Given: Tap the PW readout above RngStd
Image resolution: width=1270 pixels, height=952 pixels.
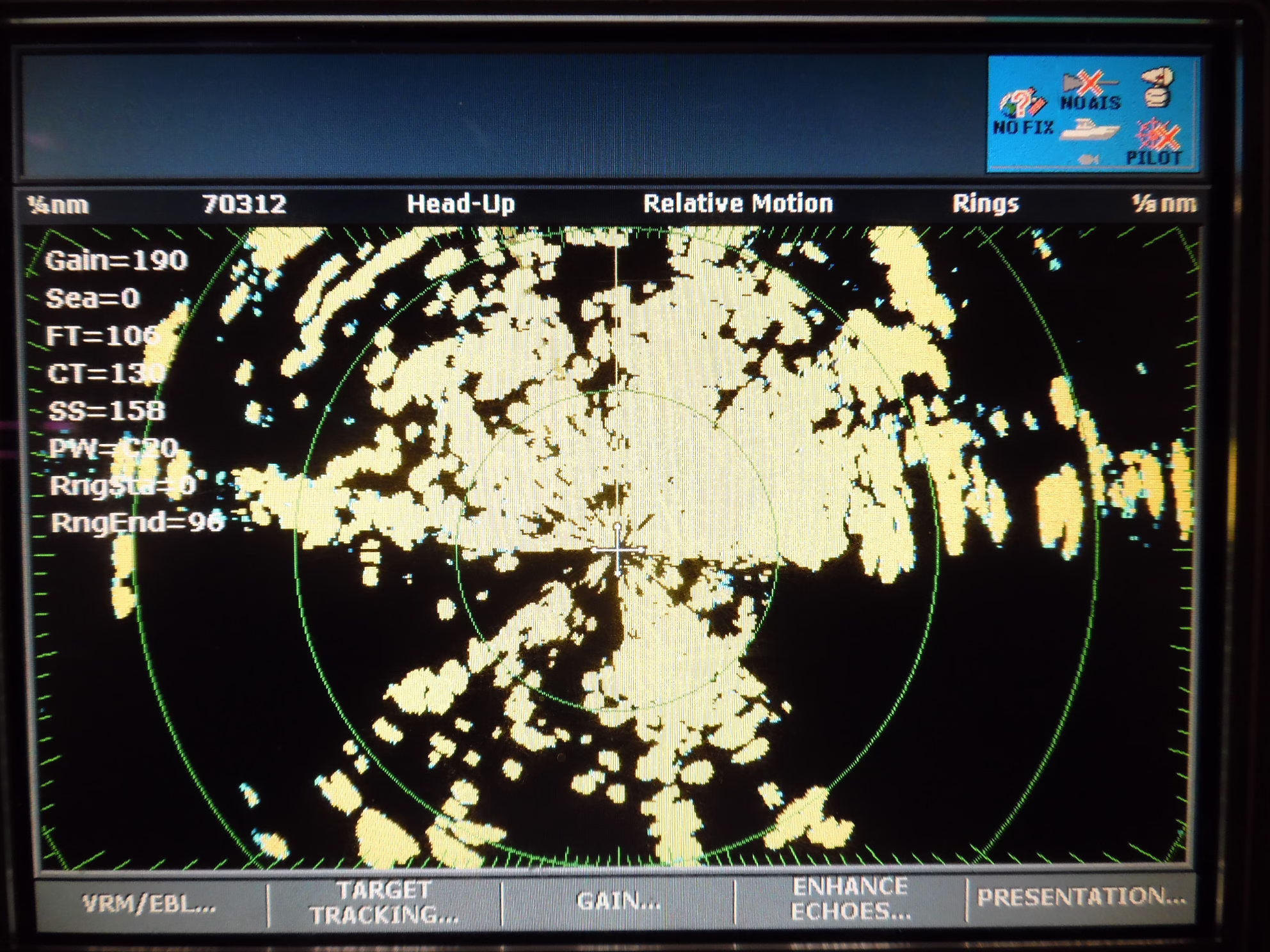Looking at the screenshot, I should pos(113,448).
